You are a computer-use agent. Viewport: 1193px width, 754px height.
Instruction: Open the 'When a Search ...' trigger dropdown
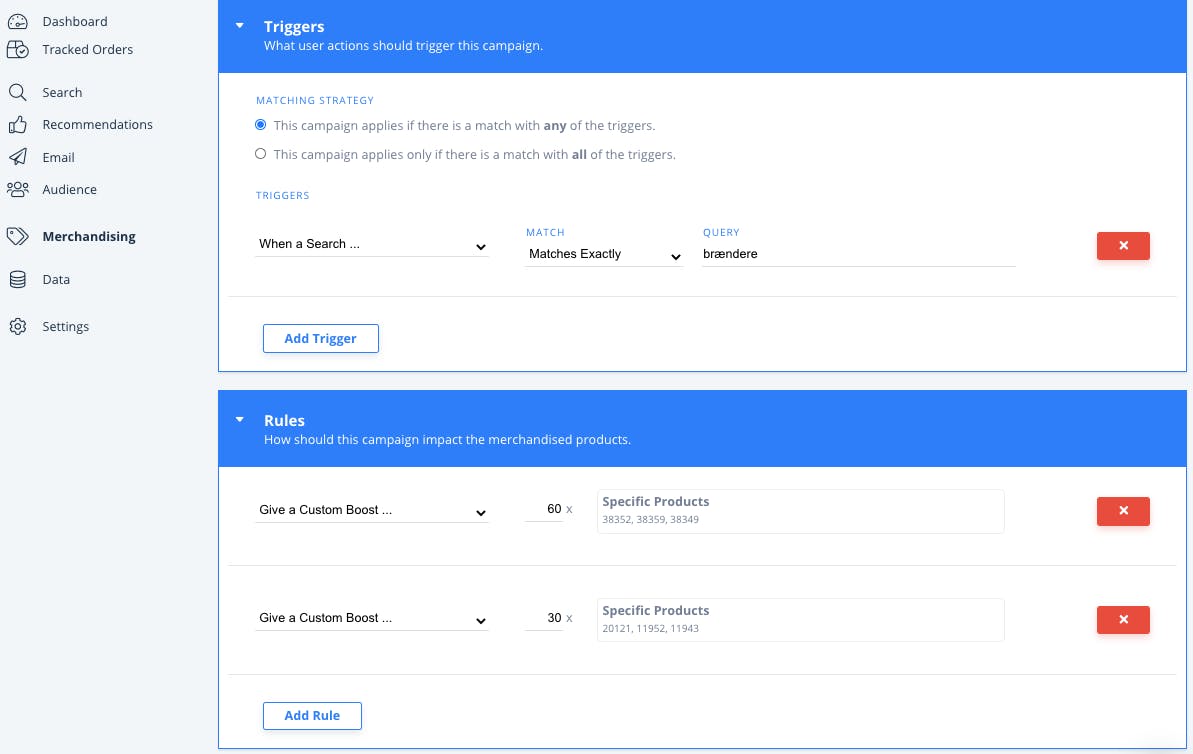pos(372,244)
